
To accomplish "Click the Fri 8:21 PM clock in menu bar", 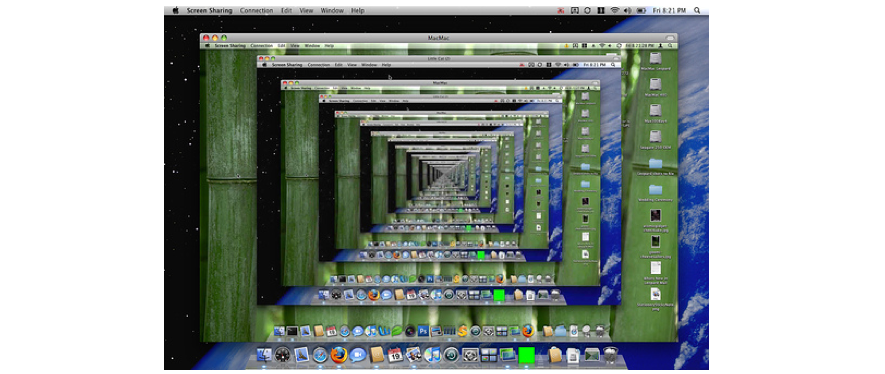I will (668, 11).
